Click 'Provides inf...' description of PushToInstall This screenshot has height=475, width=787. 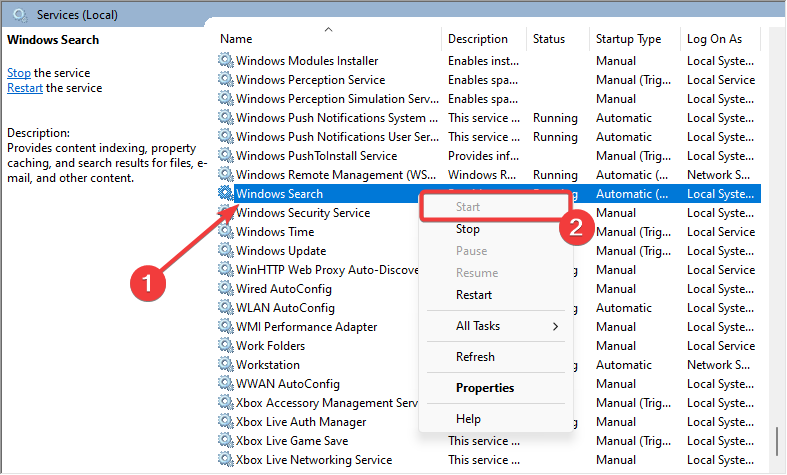click(483, 156)
